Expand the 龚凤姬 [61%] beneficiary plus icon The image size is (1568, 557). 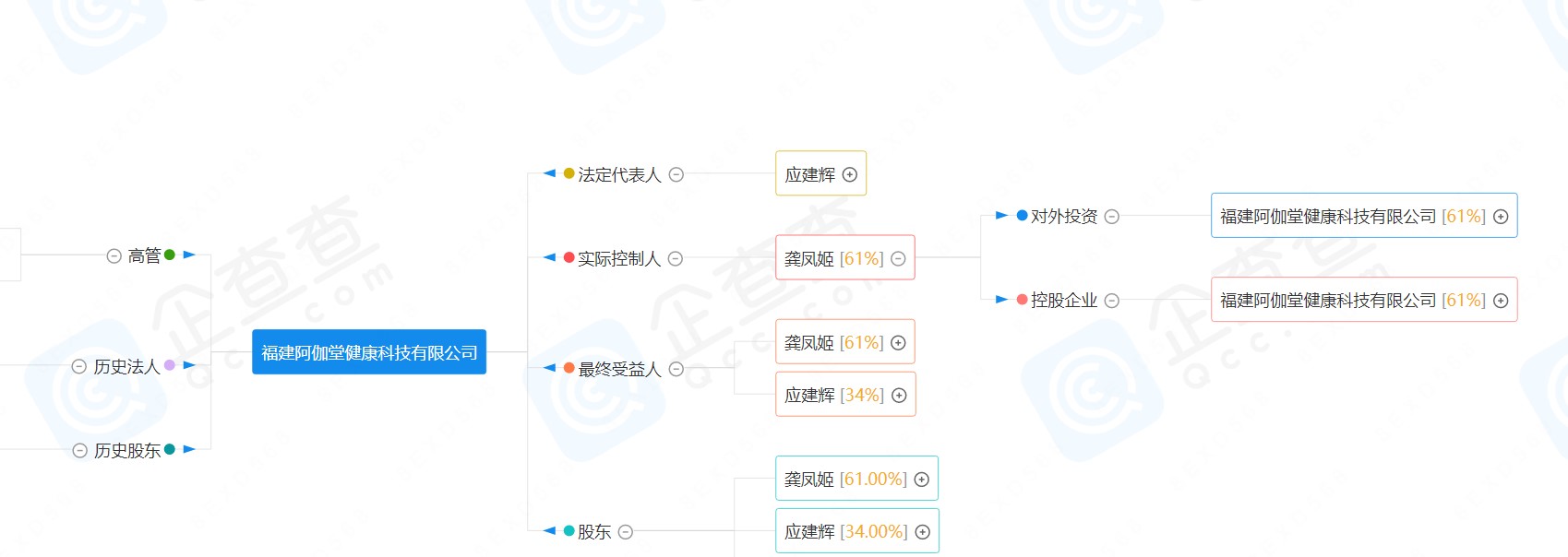click(898, 343)
